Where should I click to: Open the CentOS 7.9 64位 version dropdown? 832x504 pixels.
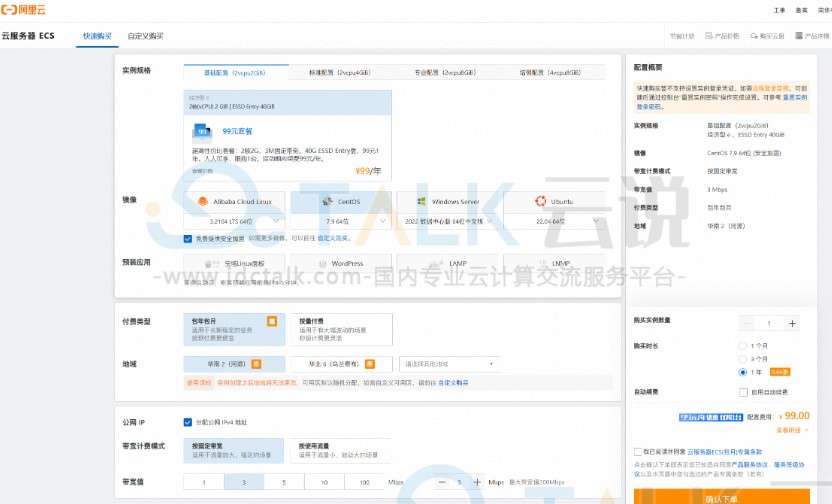[341, 221]
